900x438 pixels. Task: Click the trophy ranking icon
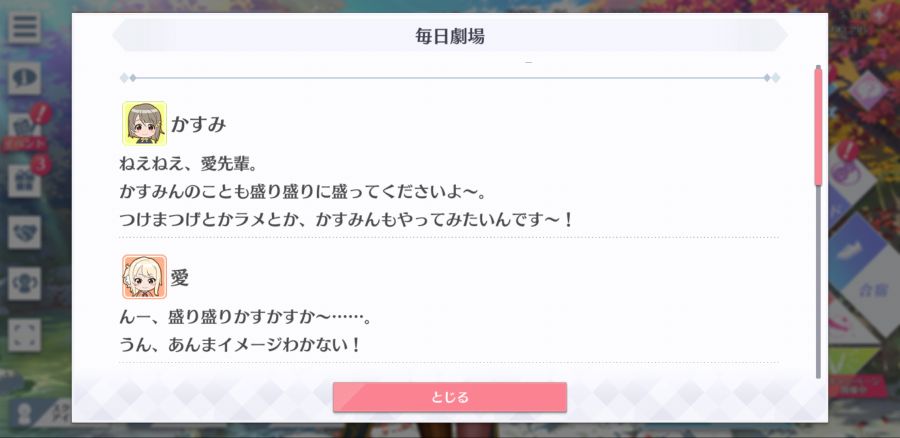point(24,284)
